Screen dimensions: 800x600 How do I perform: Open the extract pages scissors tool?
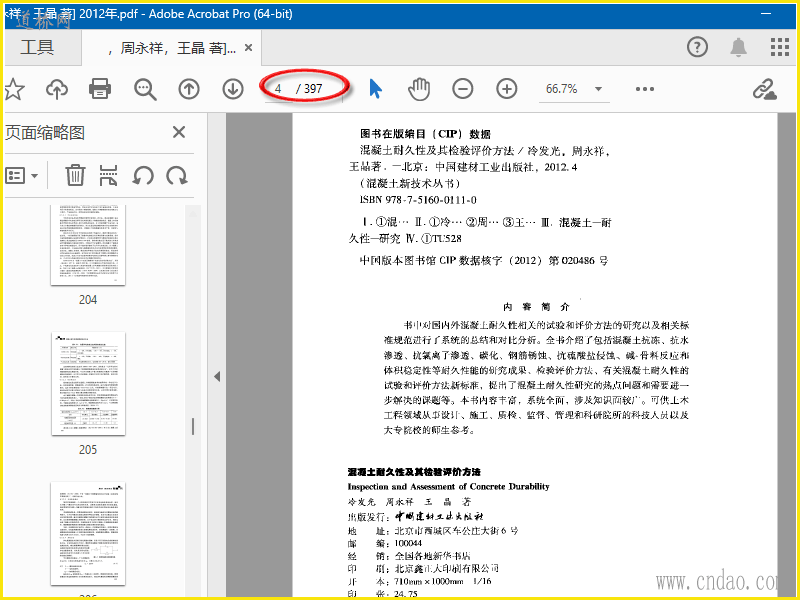(x=108, y=175)
